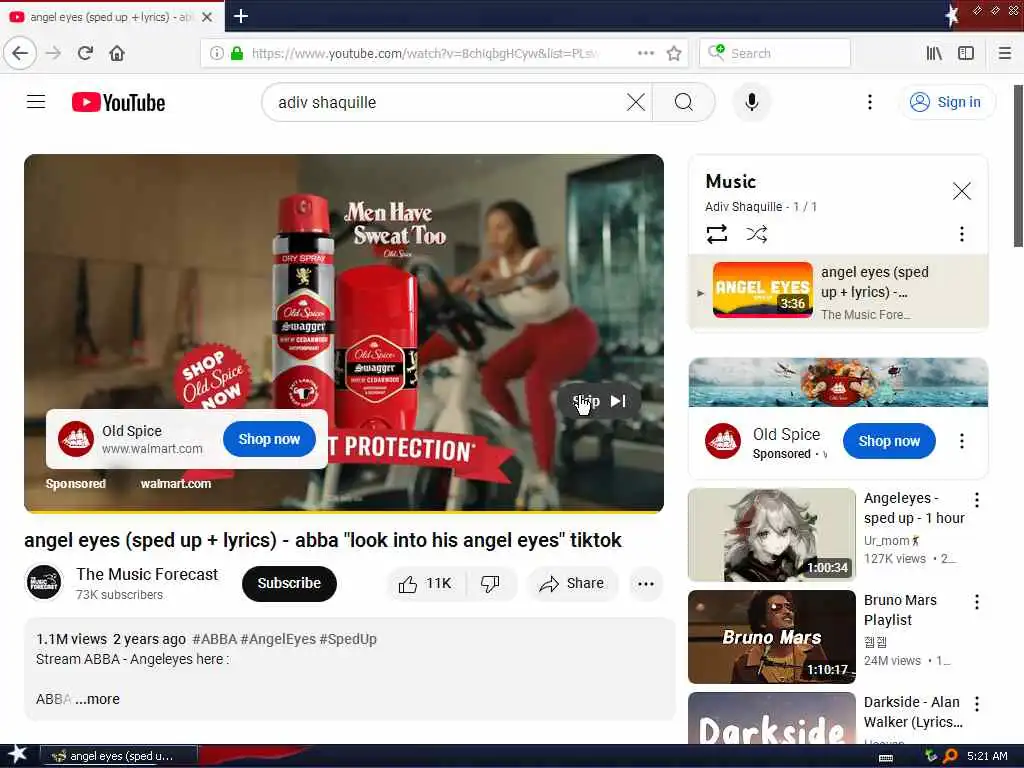The height and width of the screenshot is (768, 1024).
Task: Click Shop now in video ad overlay
Action: (269, 439)
